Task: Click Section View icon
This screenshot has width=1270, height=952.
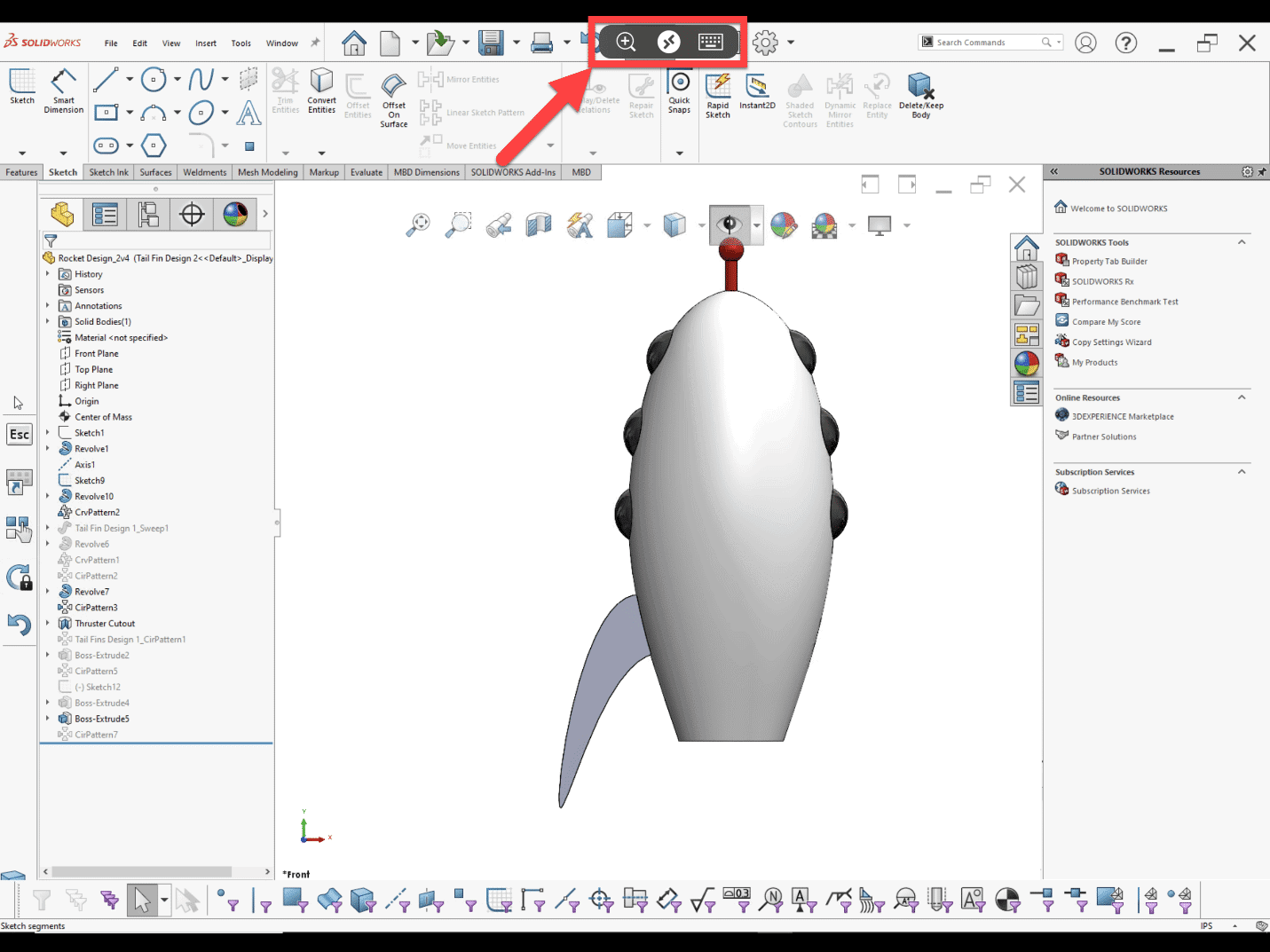Action: point(539,225)
